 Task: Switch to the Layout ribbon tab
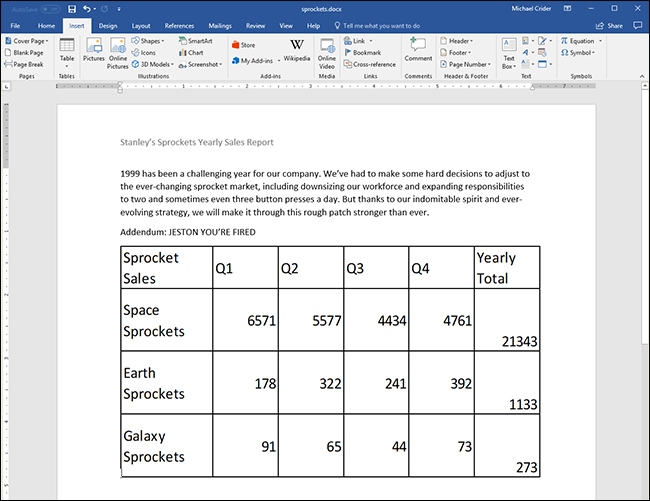point(141,25)
